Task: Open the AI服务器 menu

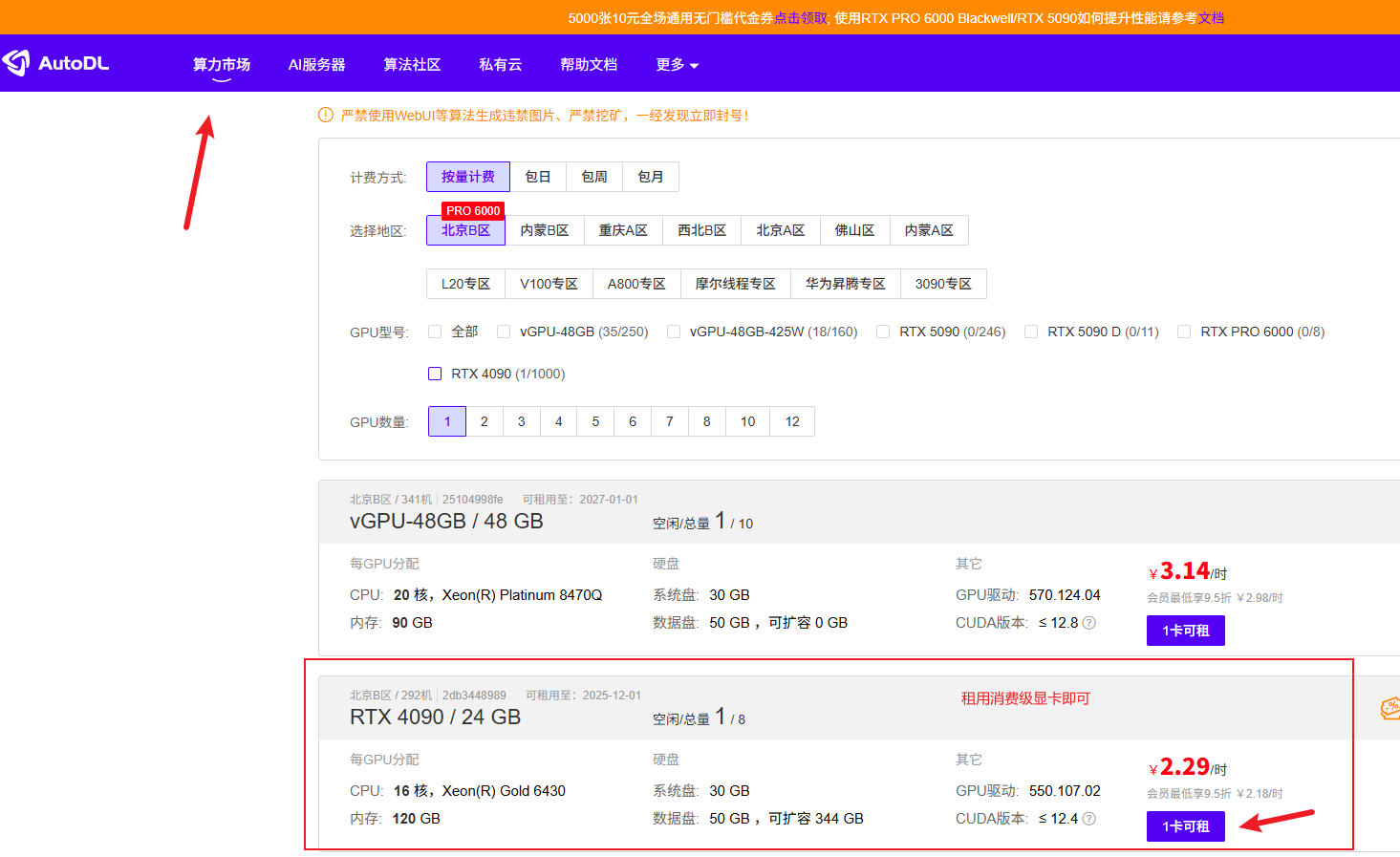Action: pyautogui.click(x=316, y=64)
